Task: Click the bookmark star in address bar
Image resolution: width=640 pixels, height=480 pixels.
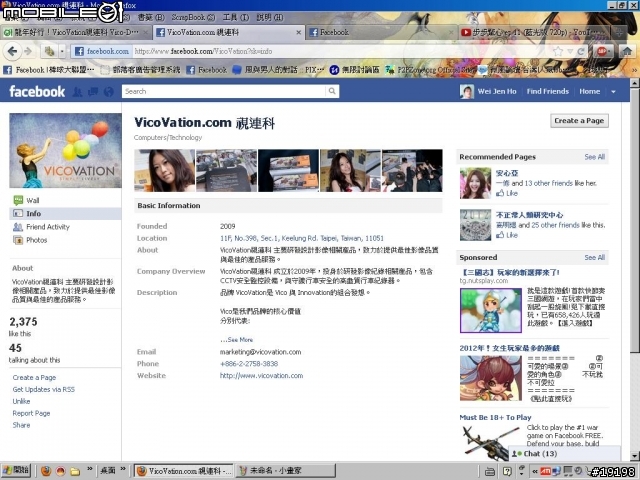Action: (558, 51)
